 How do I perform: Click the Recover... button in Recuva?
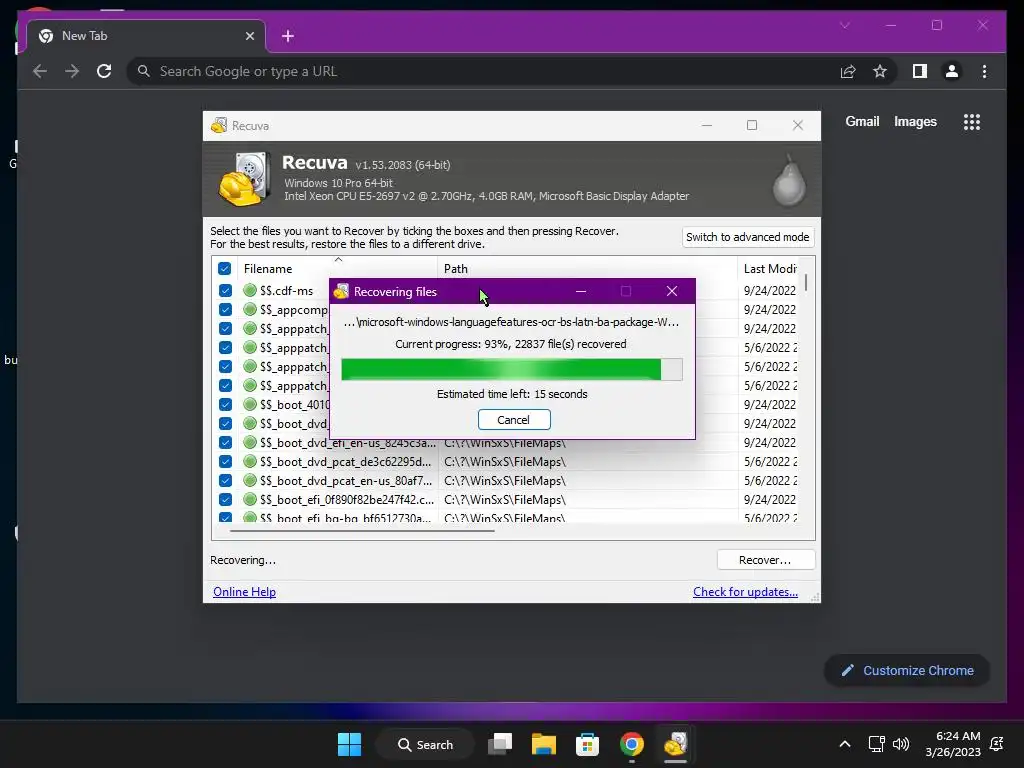click(x=765, y=560)
